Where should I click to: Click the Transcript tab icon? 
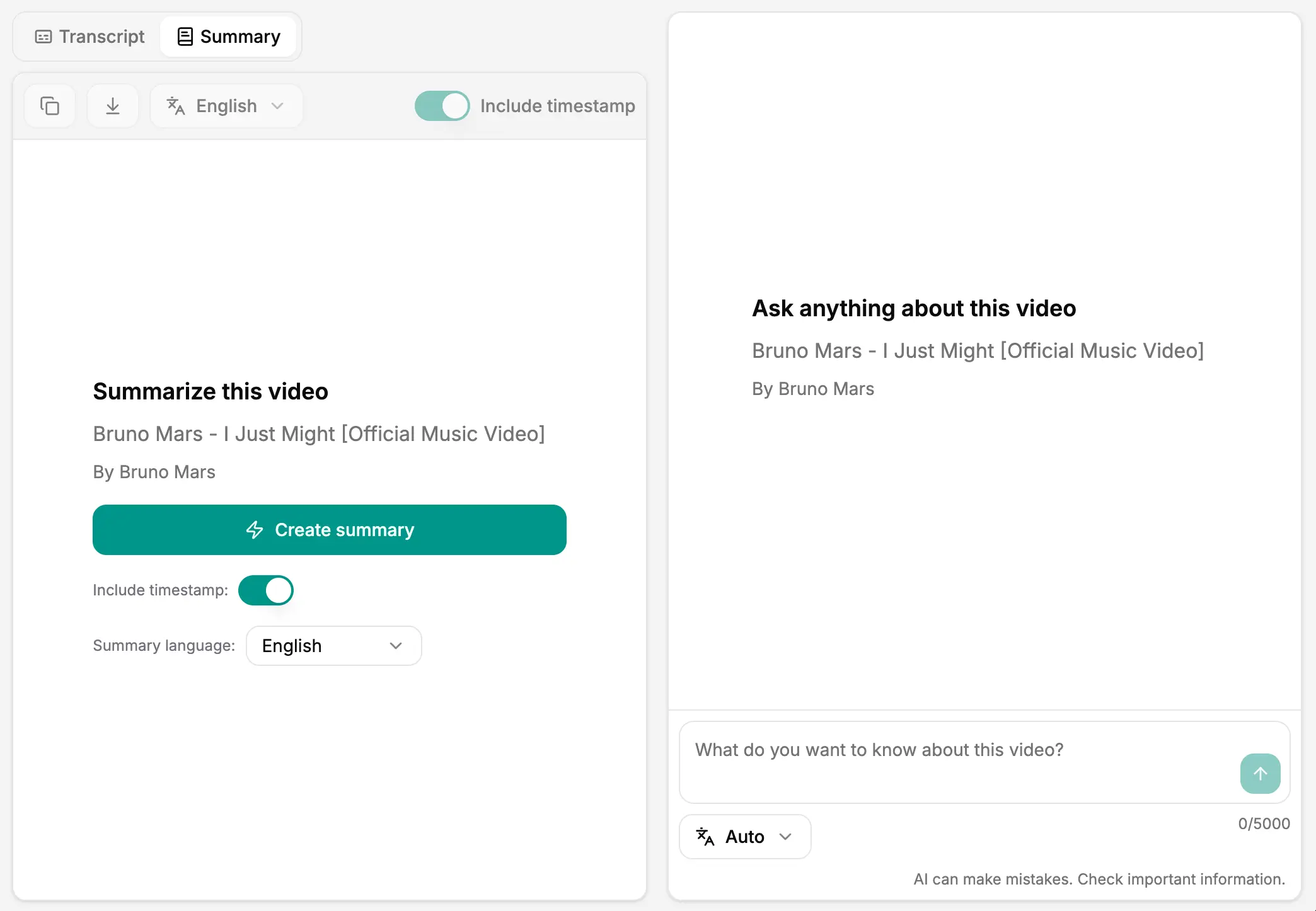tap(43, 37)
